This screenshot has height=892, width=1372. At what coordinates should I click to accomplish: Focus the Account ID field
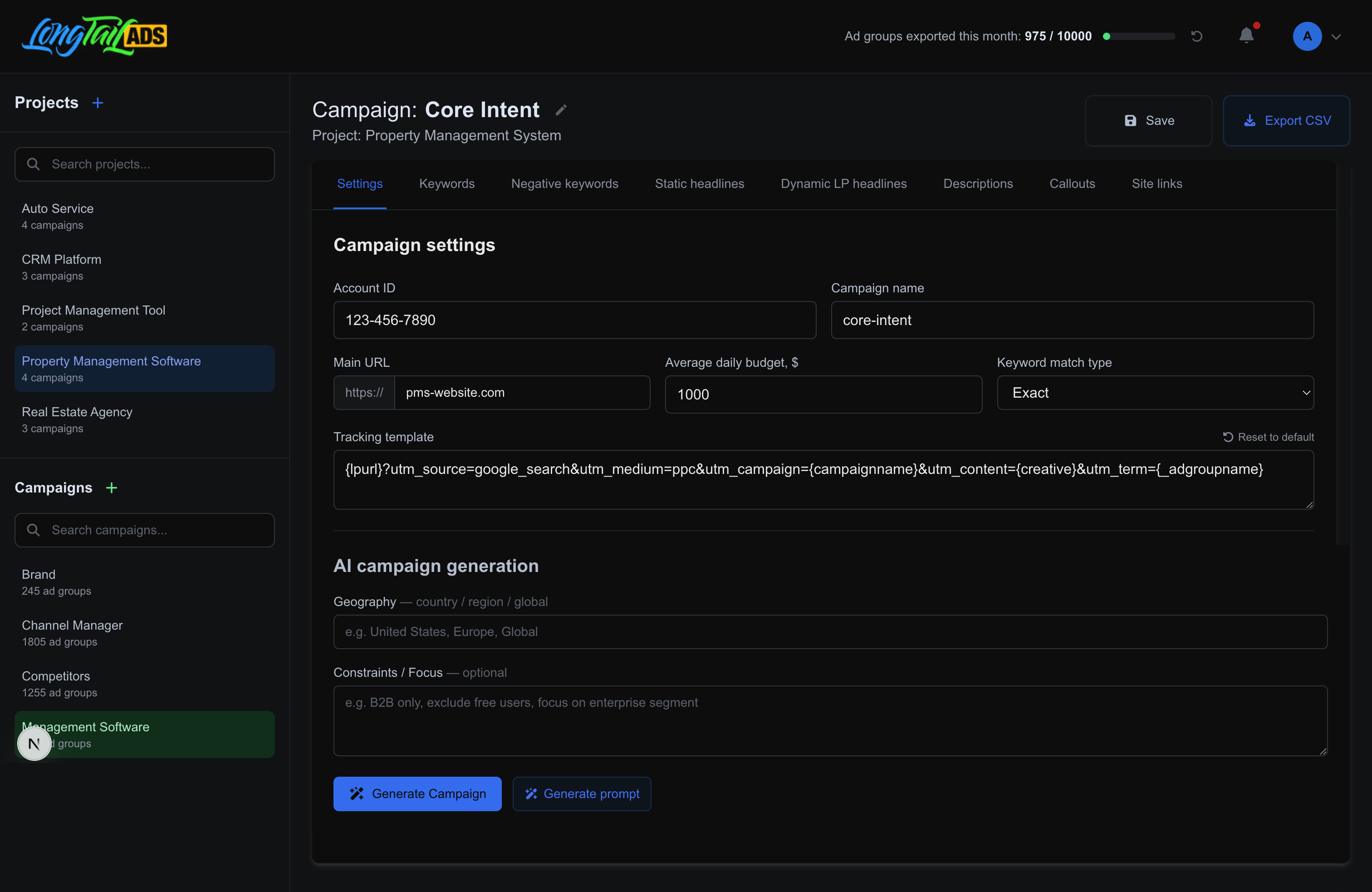pyautogui.click(x=575, y=320)
